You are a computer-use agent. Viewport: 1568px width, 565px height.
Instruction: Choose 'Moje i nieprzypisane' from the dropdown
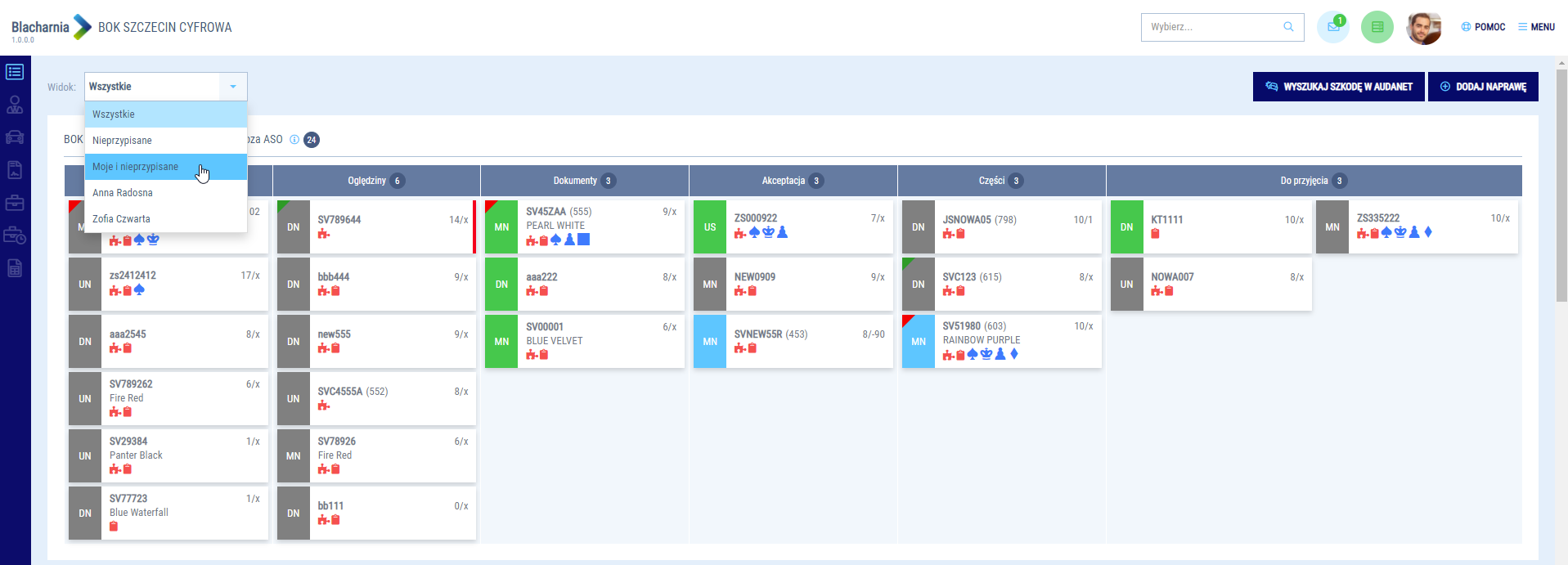tap(136, 167)
